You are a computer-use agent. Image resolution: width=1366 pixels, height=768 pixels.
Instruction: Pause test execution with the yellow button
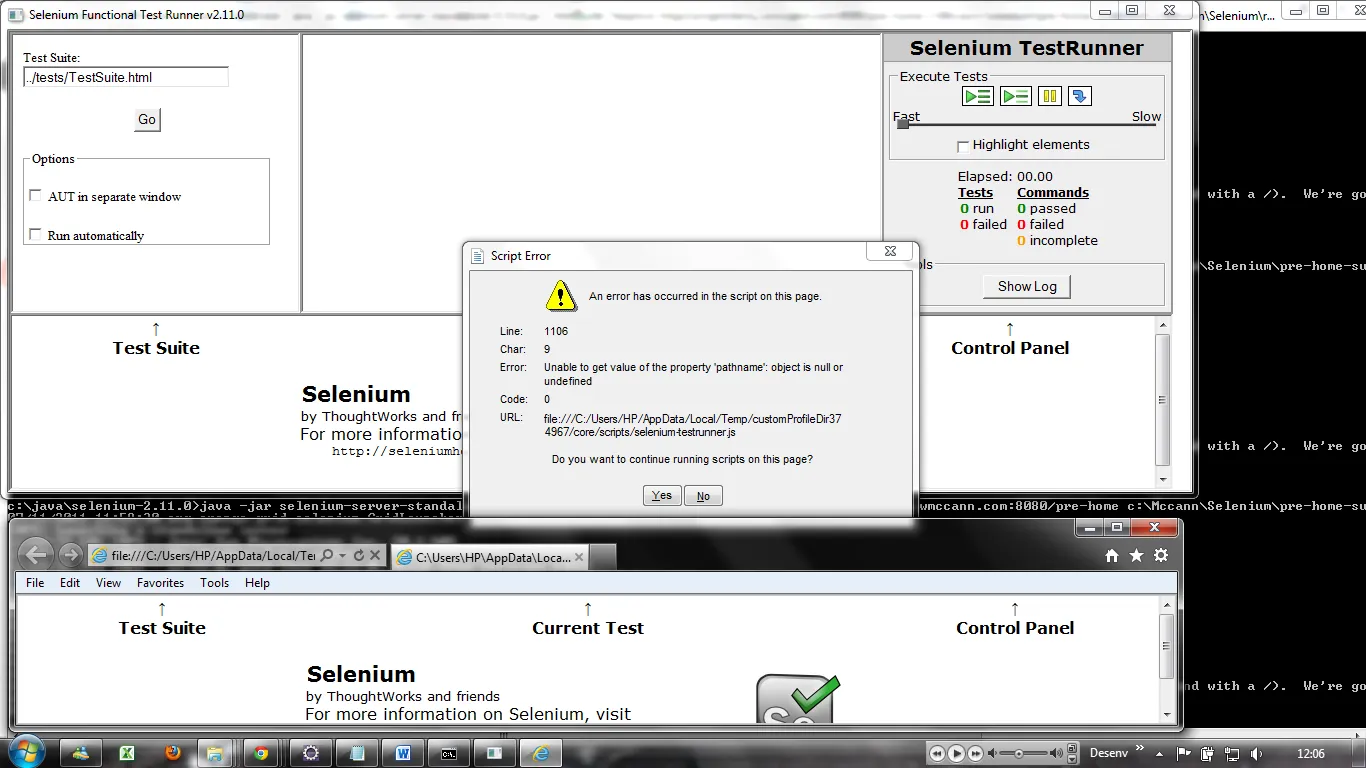[x=1049, y=96]
